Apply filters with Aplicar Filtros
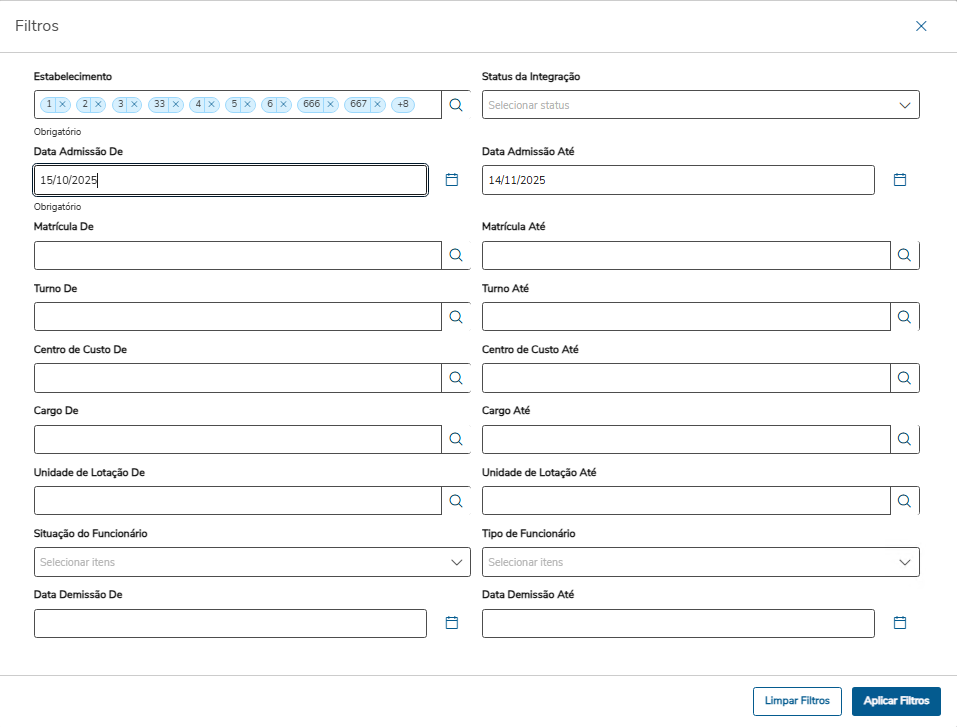The image size is (957, 727). click(896, 701)
